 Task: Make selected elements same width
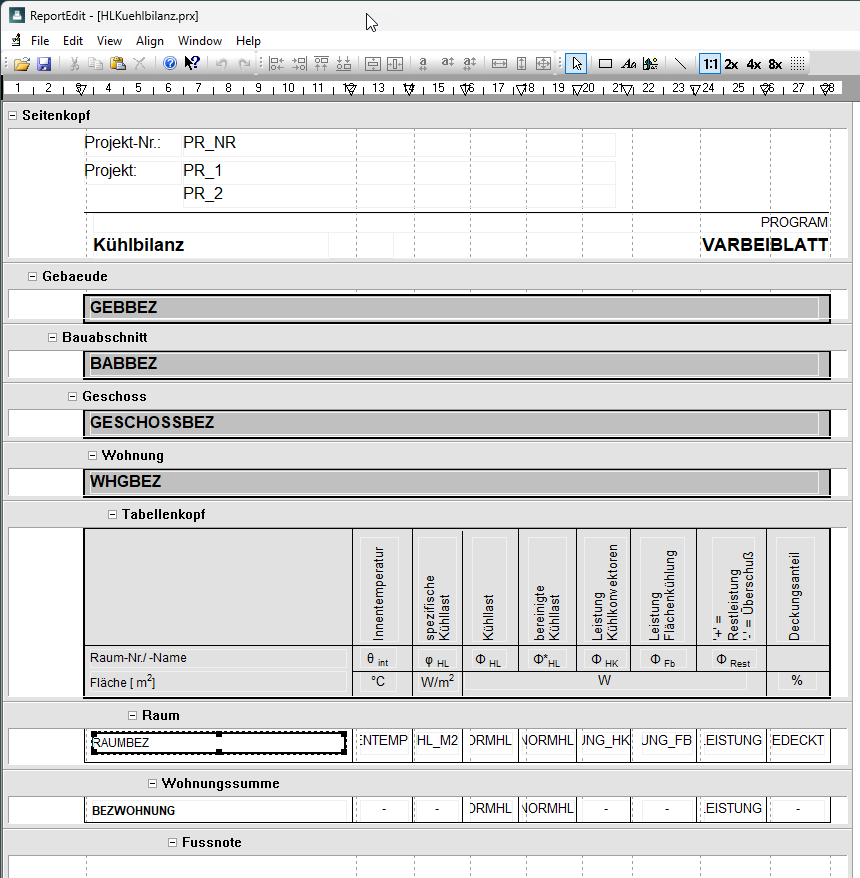499,64
